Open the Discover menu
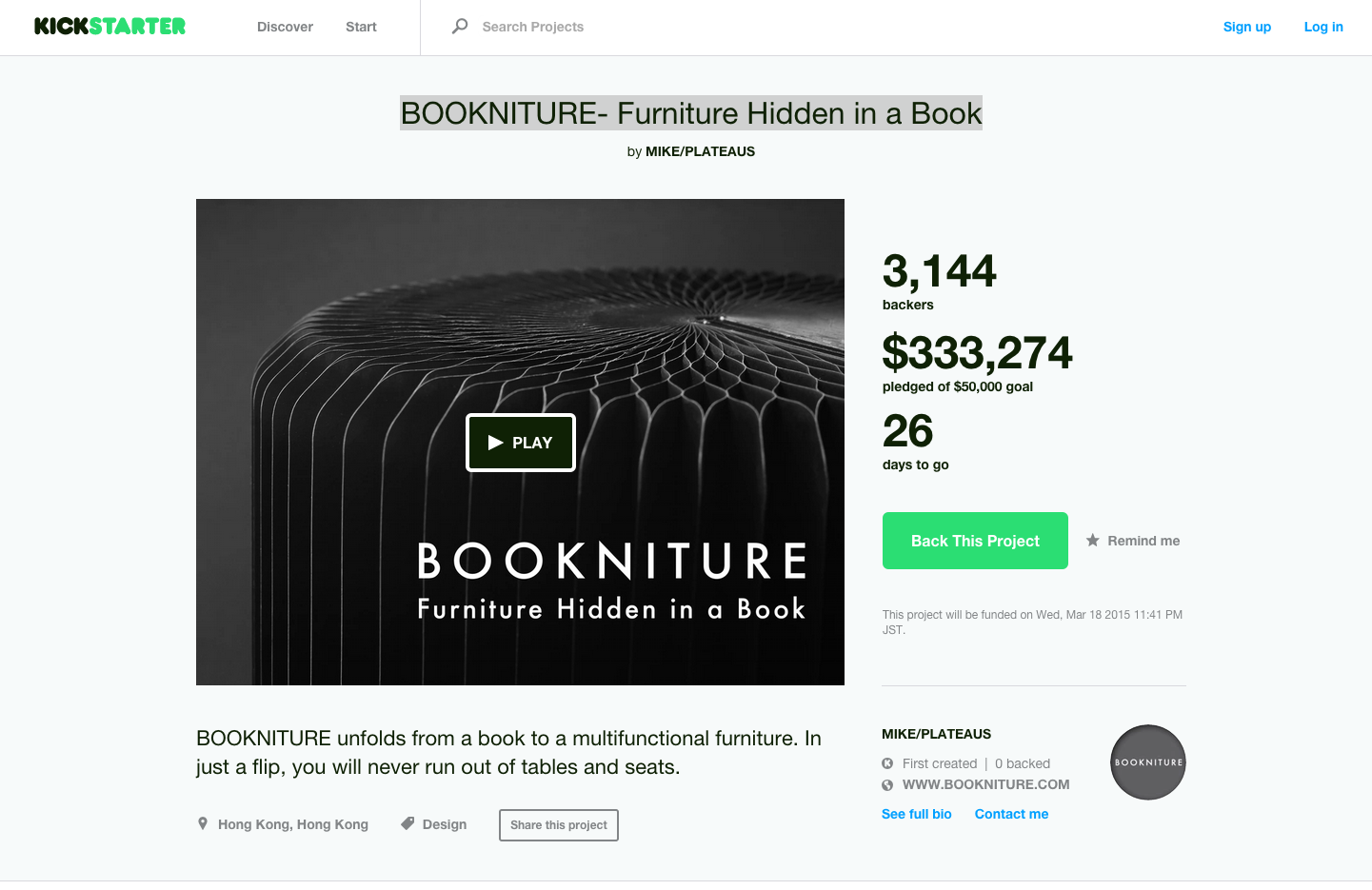The width and height of the screenshot is (1372, 890). coord(285,27)
